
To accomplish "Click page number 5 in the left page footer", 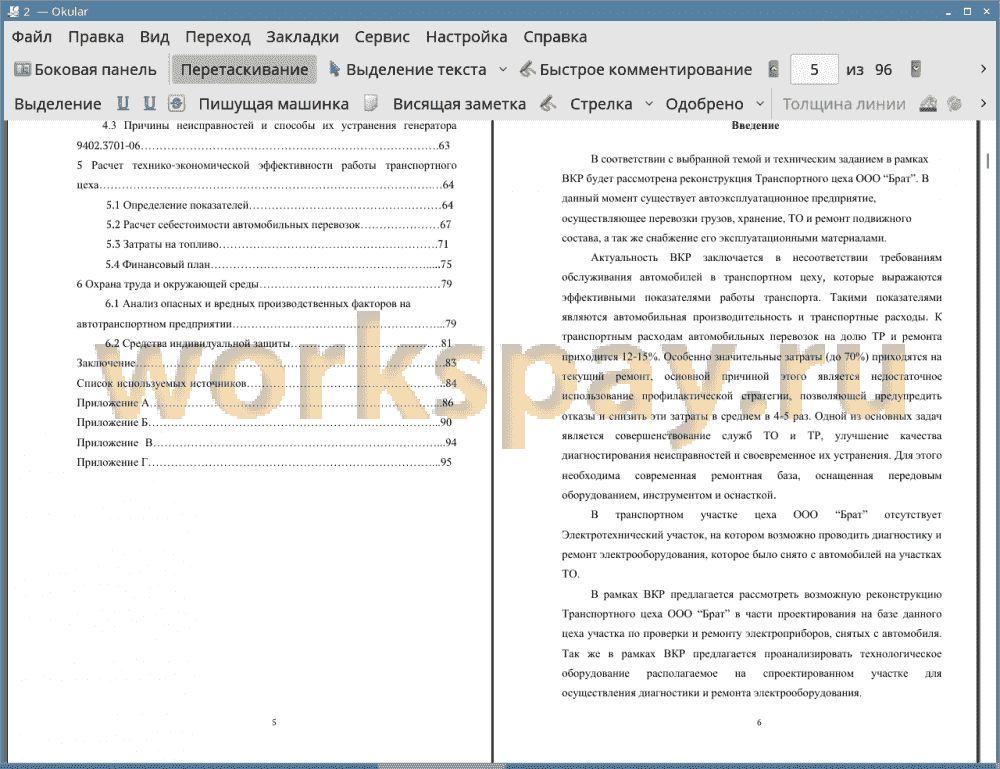I will tap(274, 722).
